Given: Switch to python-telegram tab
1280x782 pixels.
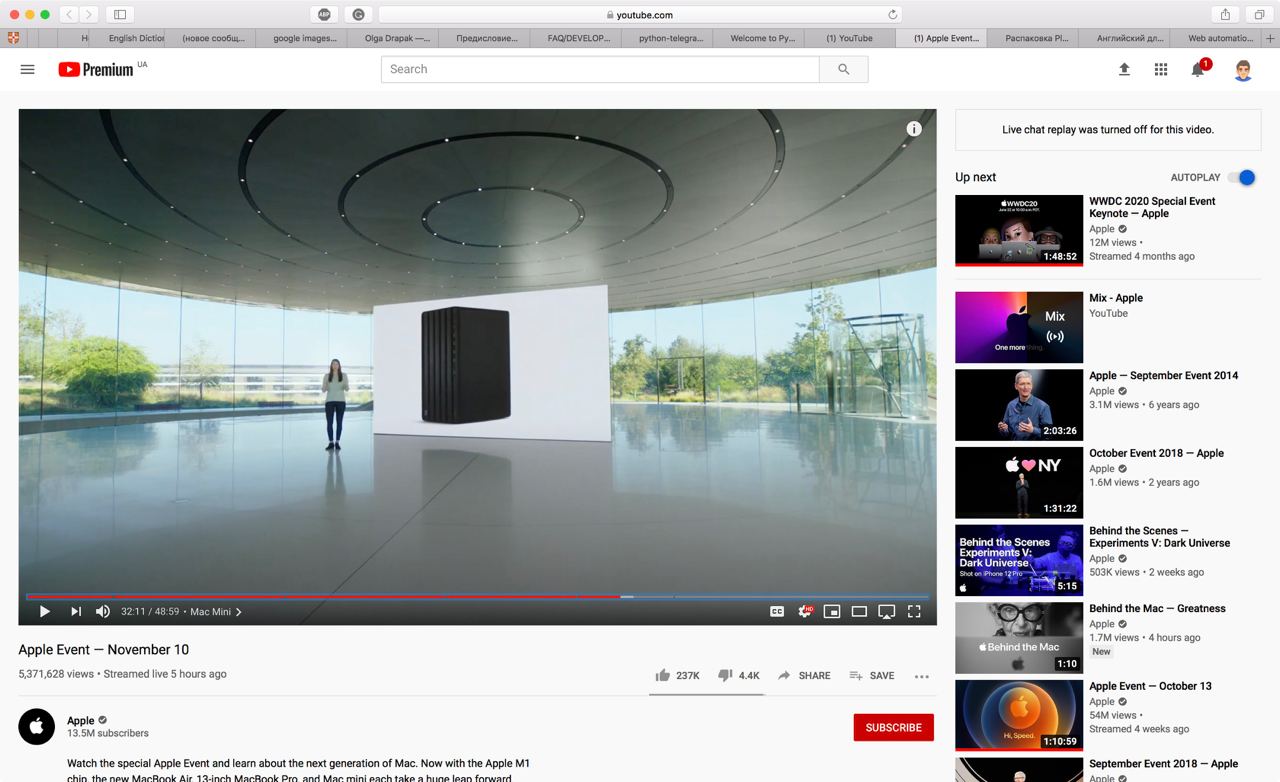Looking at the screenshot, I should [669, 38].
